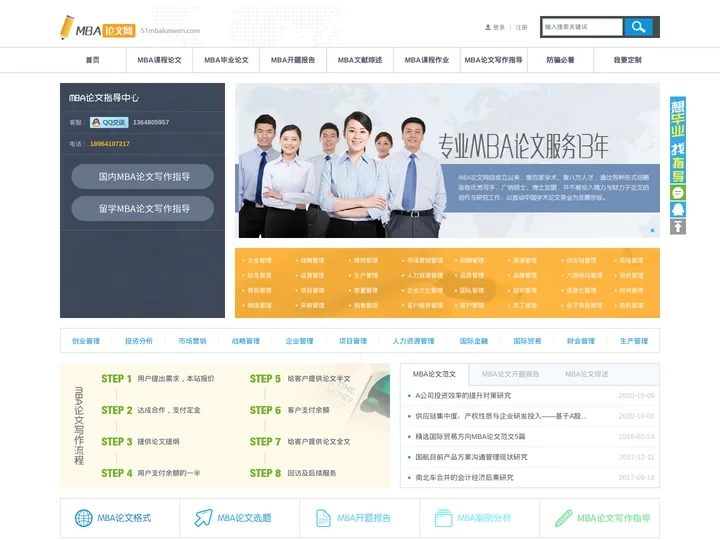
Task: Switch to the MBA论文综述 tab
Action: coord(587,374)
